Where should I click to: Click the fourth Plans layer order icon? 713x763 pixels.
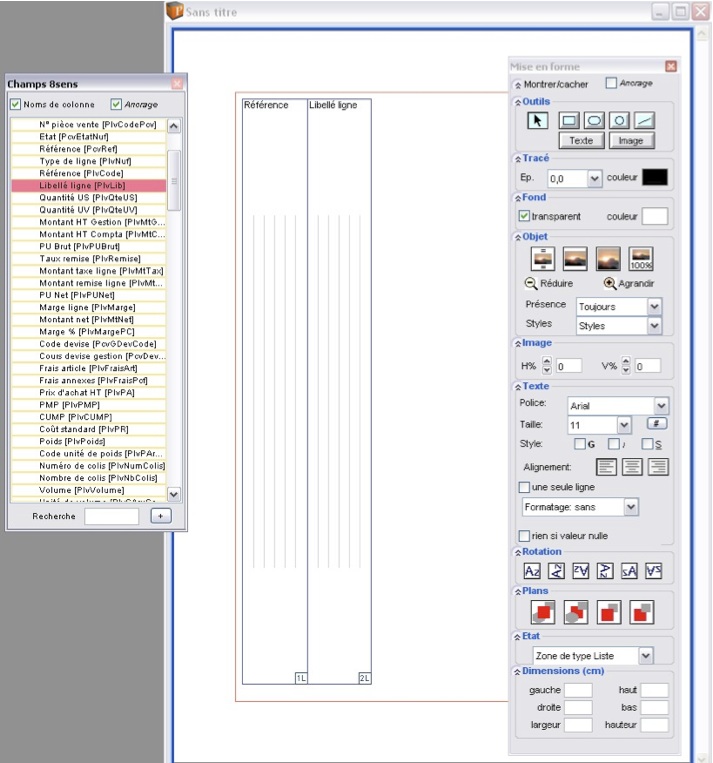641,612
